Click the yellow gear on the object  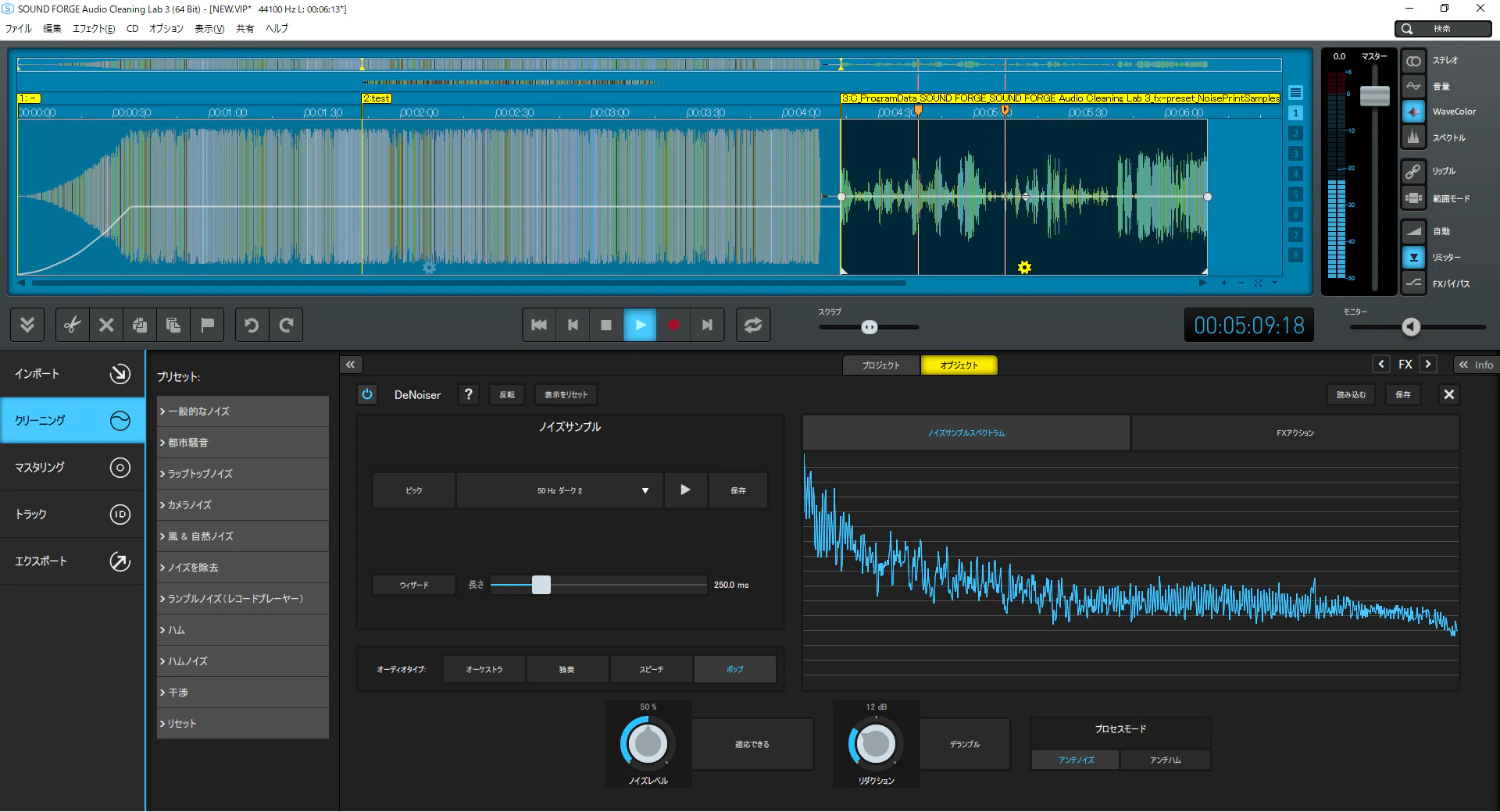point(1025,268)
